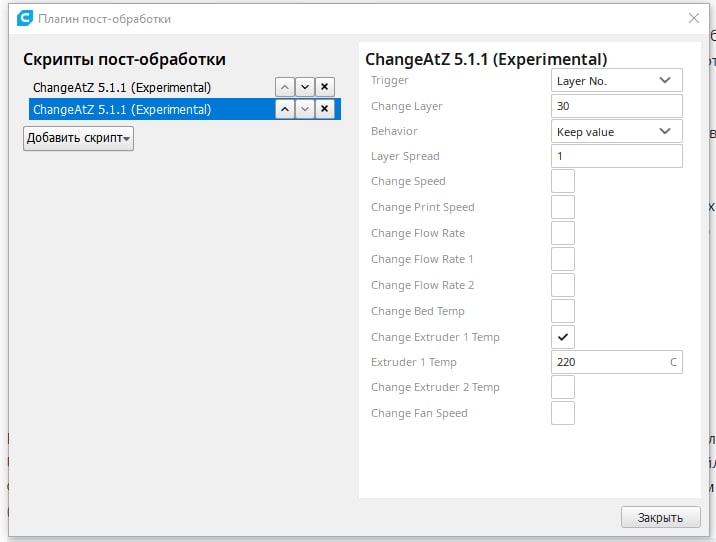Image resolution: width=716 pixels, height=542 pixels.
Task: Tick the Change Flow Rate 1 checkbox
Action: pos(563,259)
